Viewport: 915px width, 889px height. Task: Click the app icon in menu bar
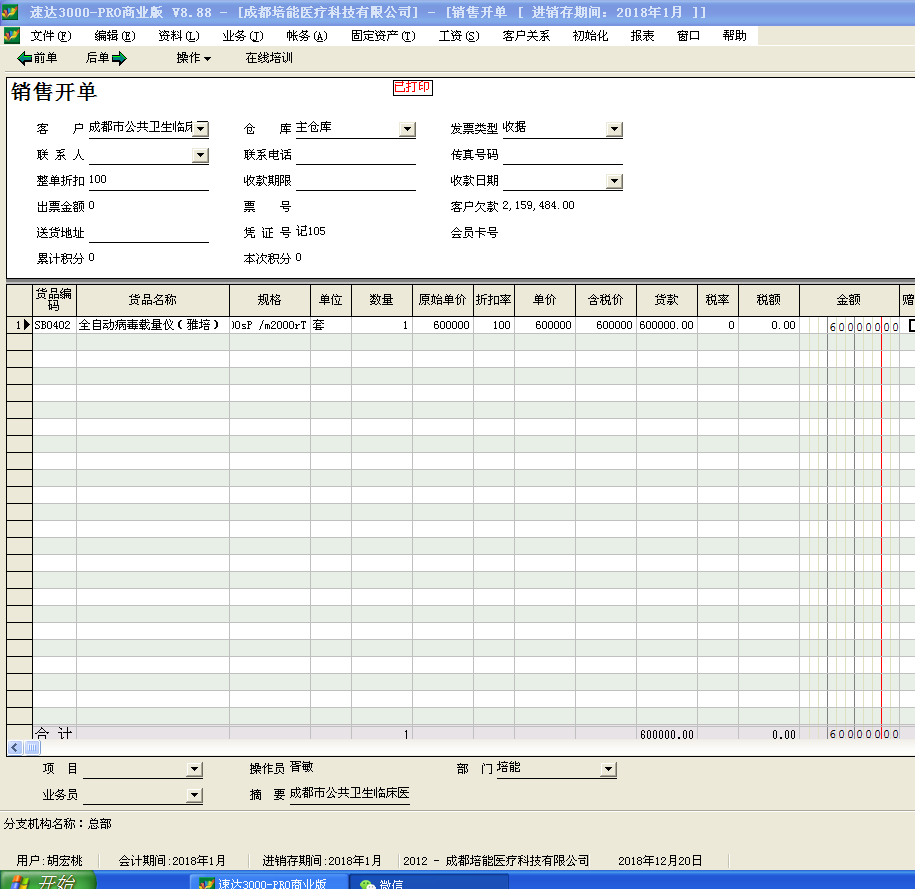12,35
